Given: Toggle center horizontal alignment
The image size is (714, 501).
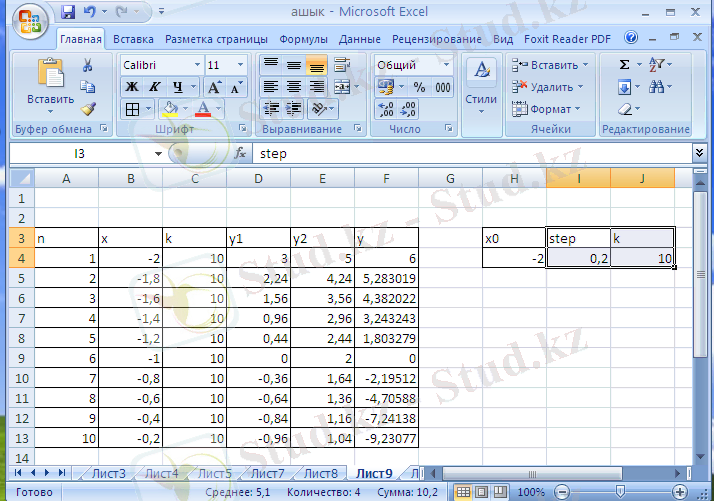Looking at the screenshot, I should click(x=294, y=87).
